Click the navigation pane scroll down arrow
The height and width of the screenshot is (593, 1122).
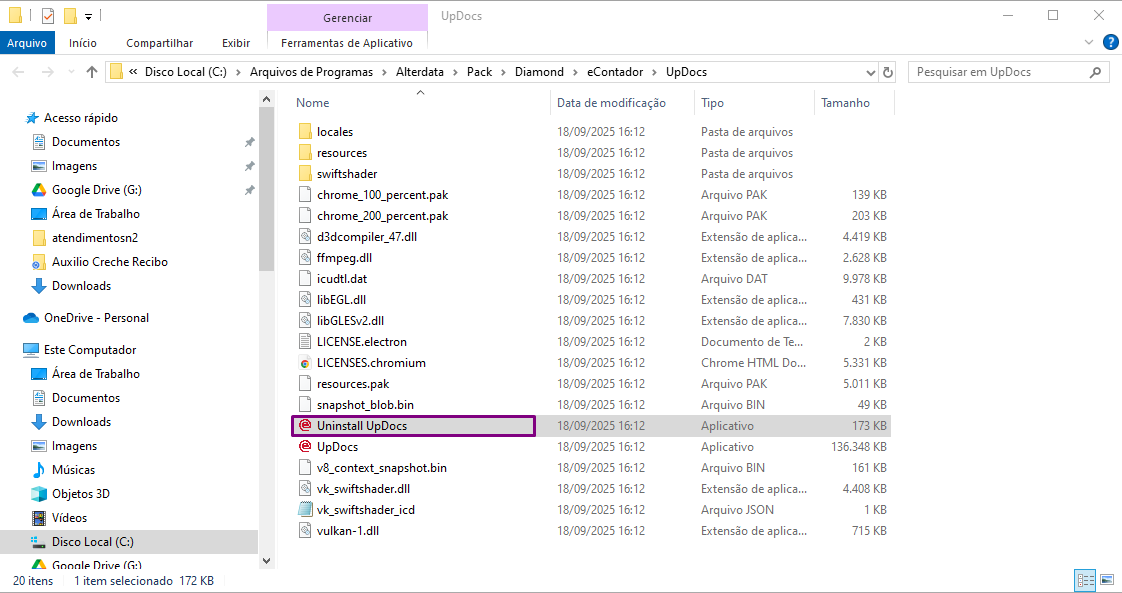point(267,562)
